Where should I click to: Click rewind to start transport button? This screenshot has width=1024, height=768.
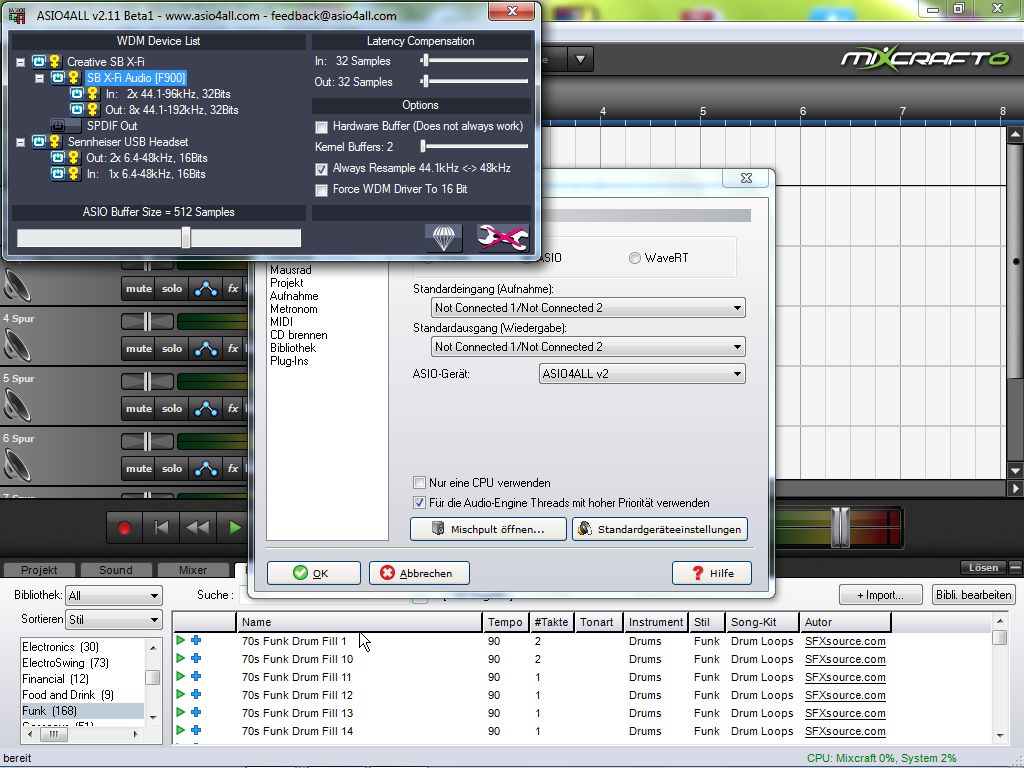point(161,528)
